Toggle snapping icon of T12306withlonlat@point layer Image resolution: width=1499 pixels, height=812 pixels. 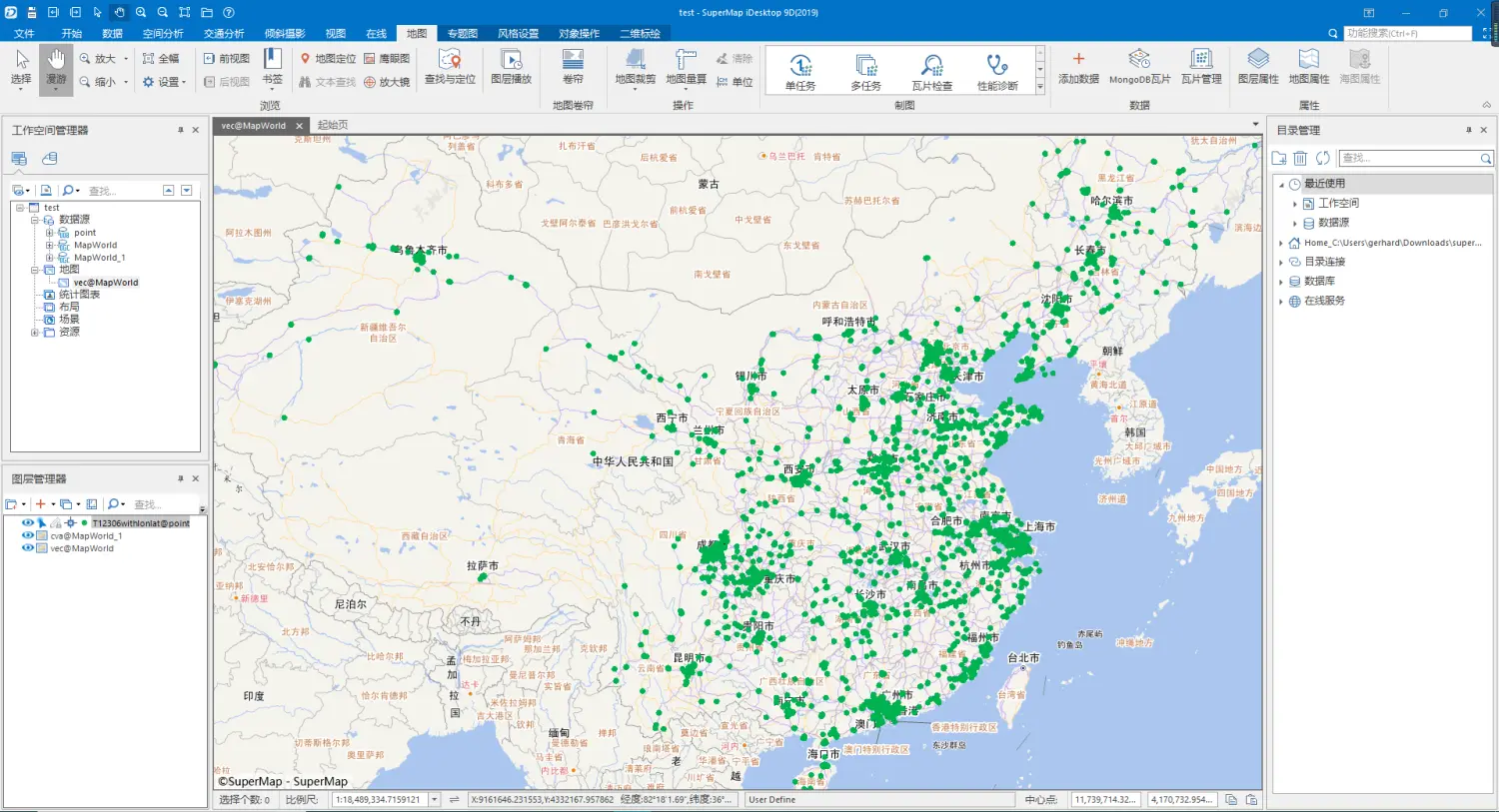(x=70, y=522)
